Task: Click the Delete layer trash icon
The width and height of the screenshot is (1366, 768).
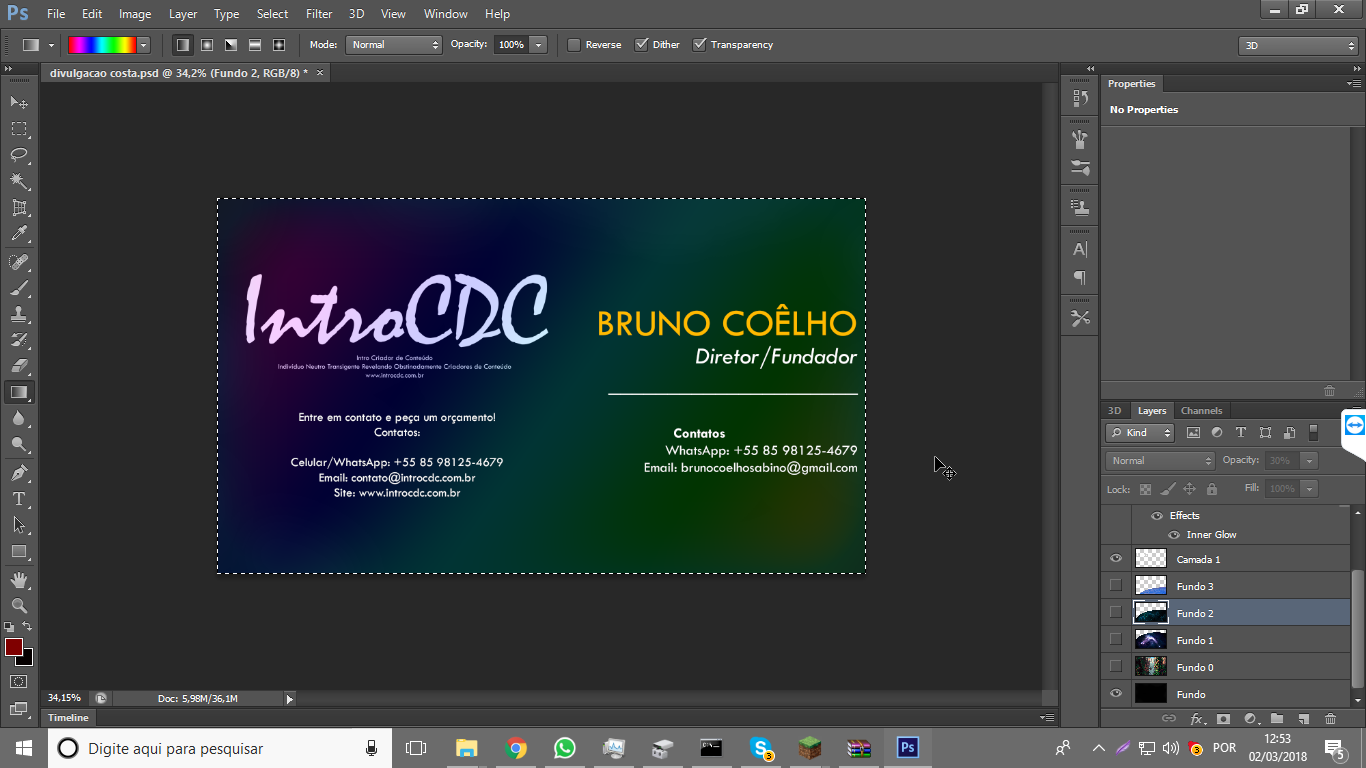Action: pos(1330,718)
